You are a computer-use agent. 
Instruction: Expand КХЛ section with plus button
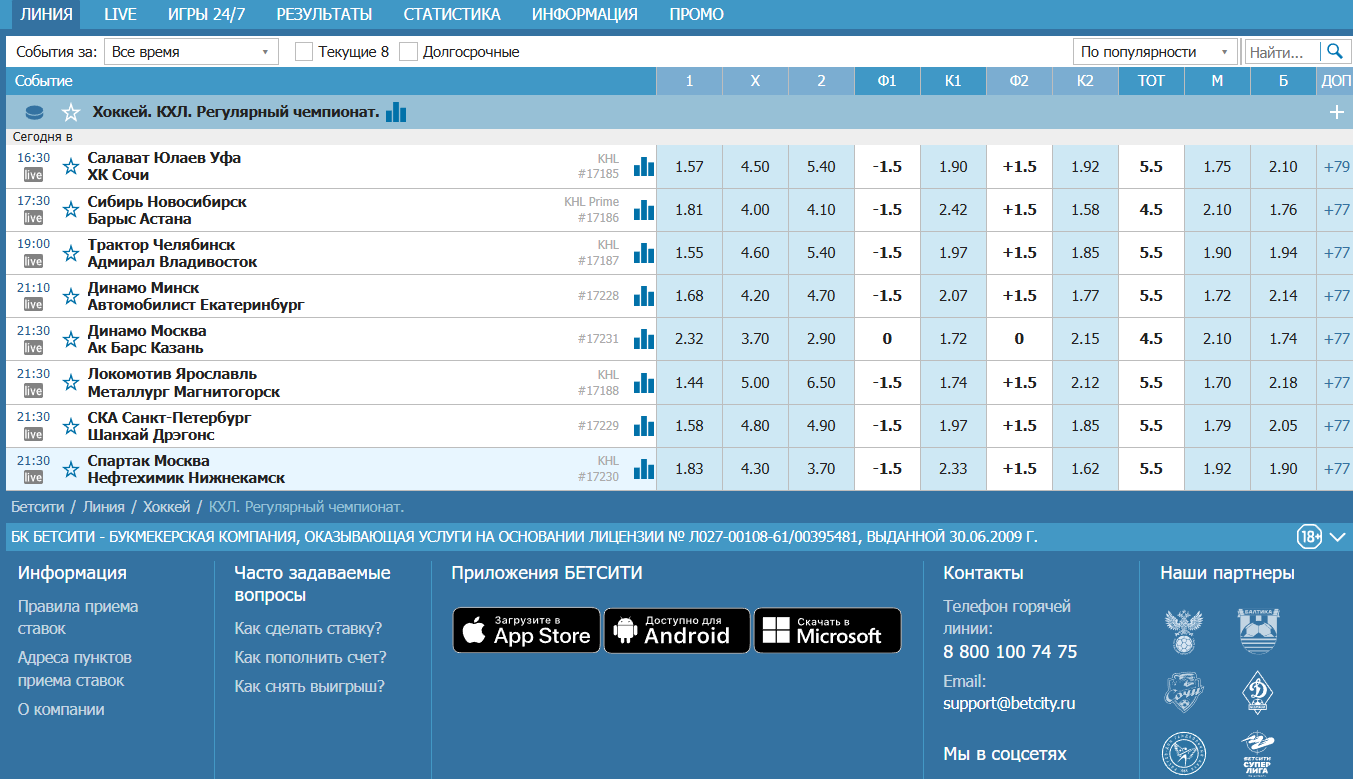pyautogui.click(x=1336, y=113)
